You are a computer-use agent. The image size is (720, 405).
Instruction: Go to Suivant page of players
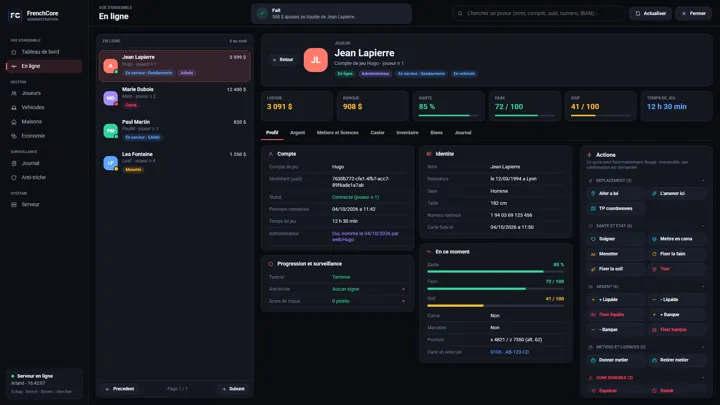233,389
